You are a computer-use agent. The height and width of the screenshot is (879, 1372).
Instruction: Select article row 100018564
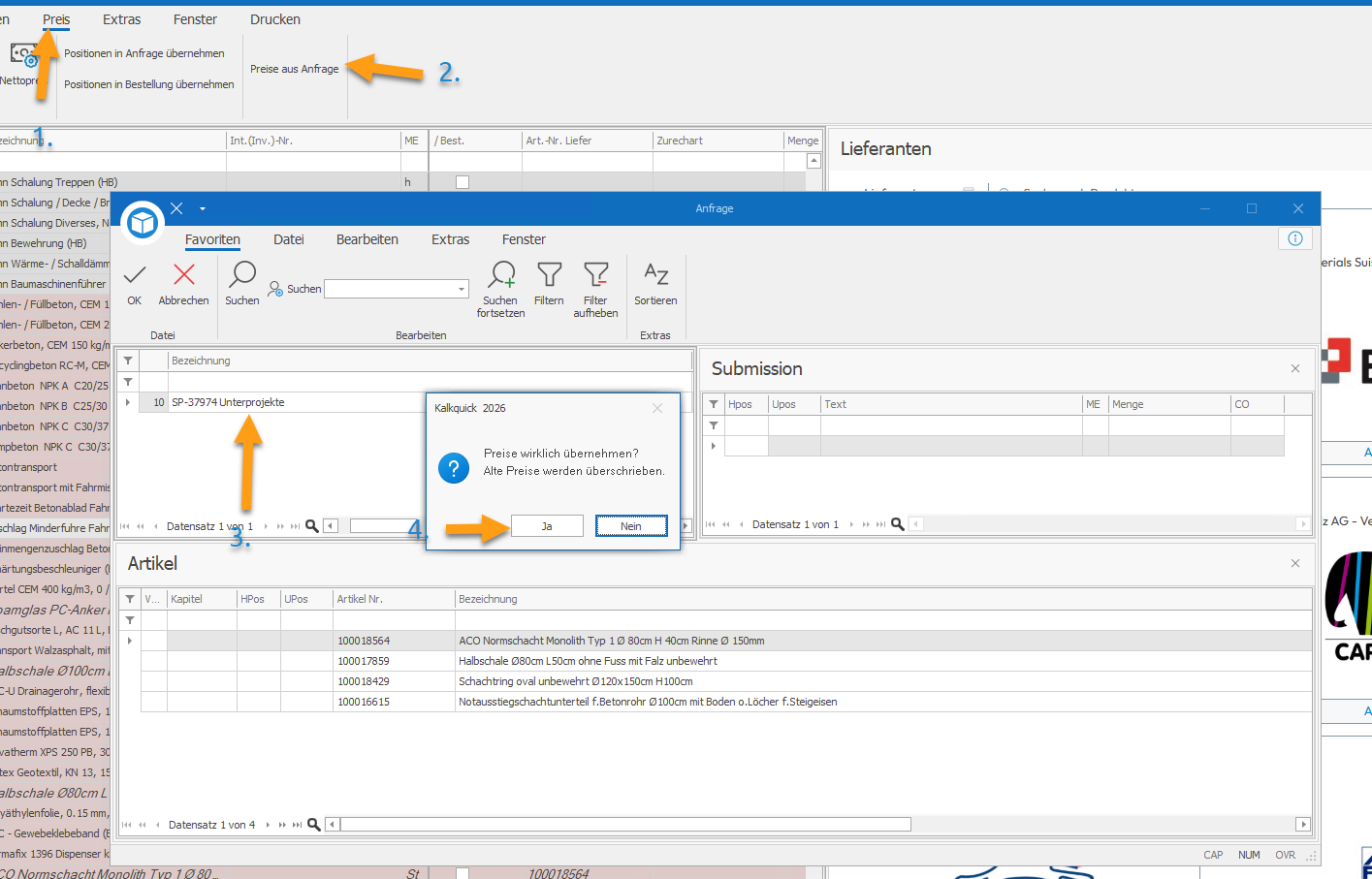pos(726,641)
